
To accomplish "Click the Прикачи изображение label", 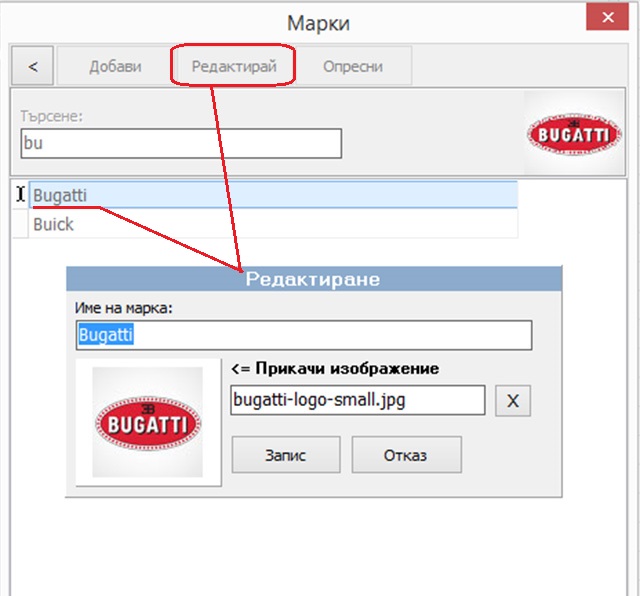I will pyautogui.click(x=335, y=369).
